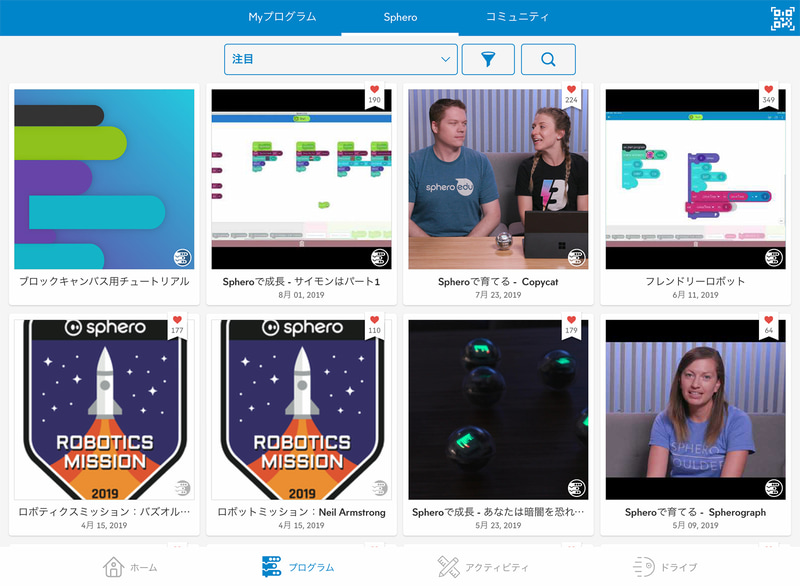Select プログラム in bottom navigation
The width and height of the screenshot is (800, 586).
pyautogui.click(x=298, y=567)
